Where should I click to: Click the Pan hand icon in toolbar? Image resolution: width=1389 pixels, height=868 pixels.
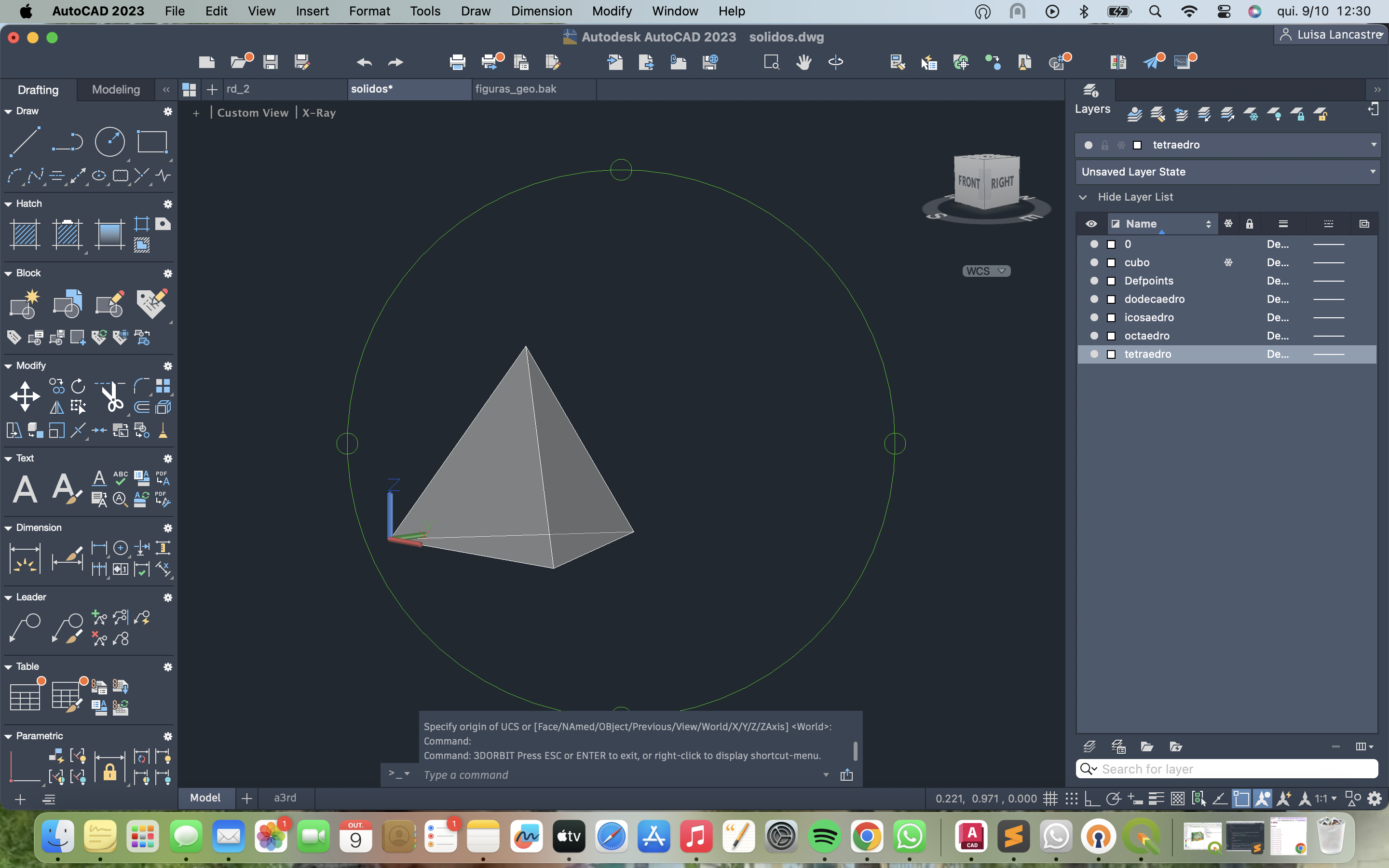pos(803,62)
